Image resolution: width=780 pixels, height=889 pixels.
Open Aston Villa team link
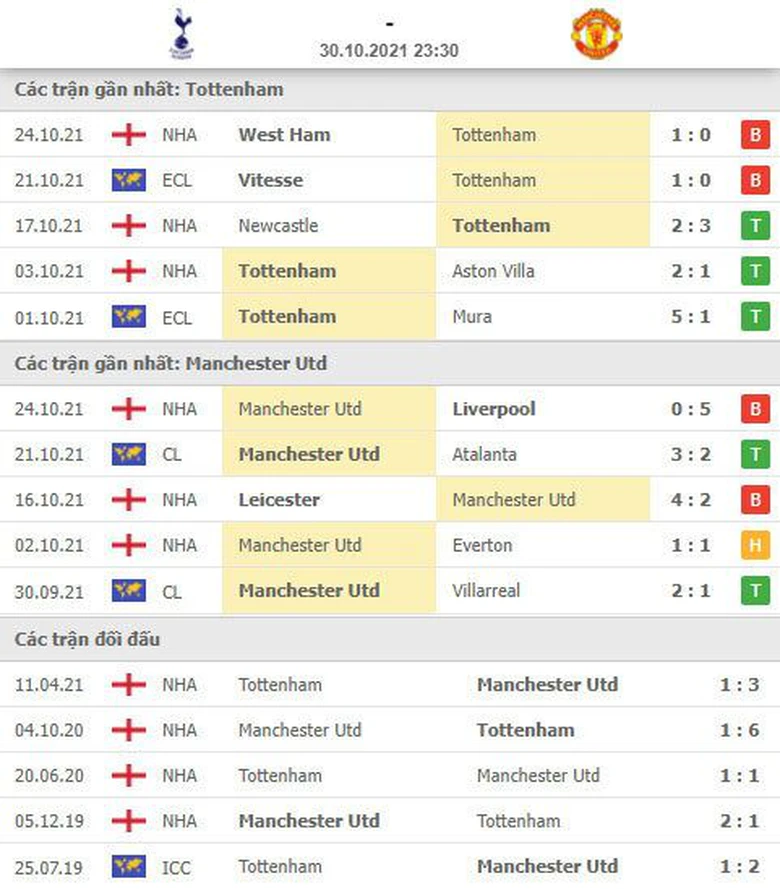pos(493,271)
